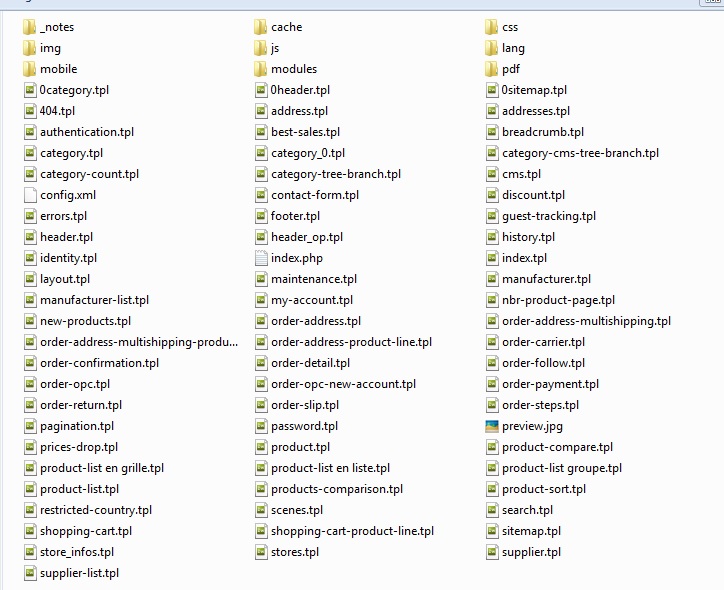Viewport: 724px width, 590px height.
Task: Click file name product-list en liste.tpl
Action: 331,468
